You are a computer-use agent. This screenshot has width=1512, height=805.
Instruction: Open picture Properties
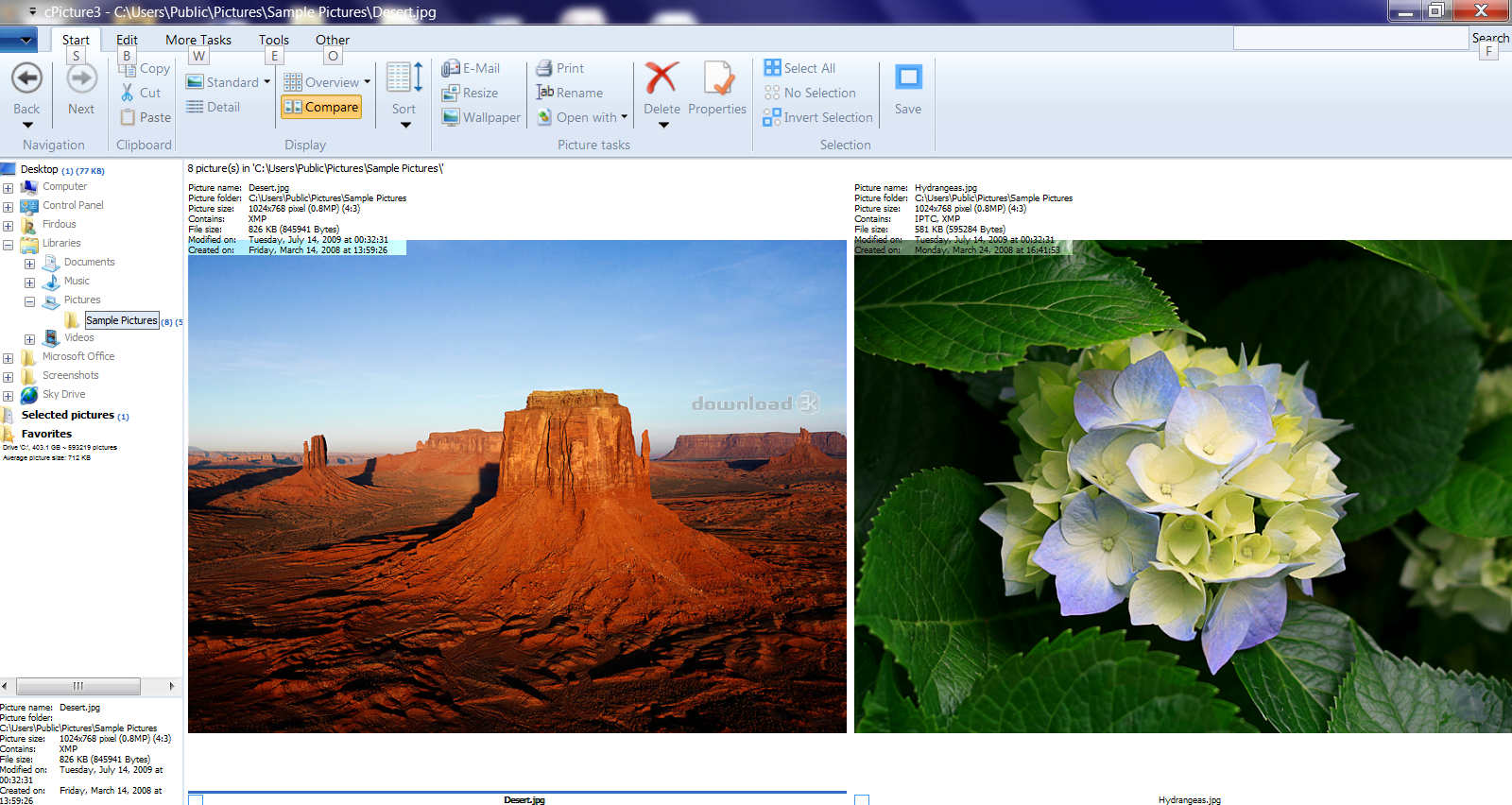point(717,88)
